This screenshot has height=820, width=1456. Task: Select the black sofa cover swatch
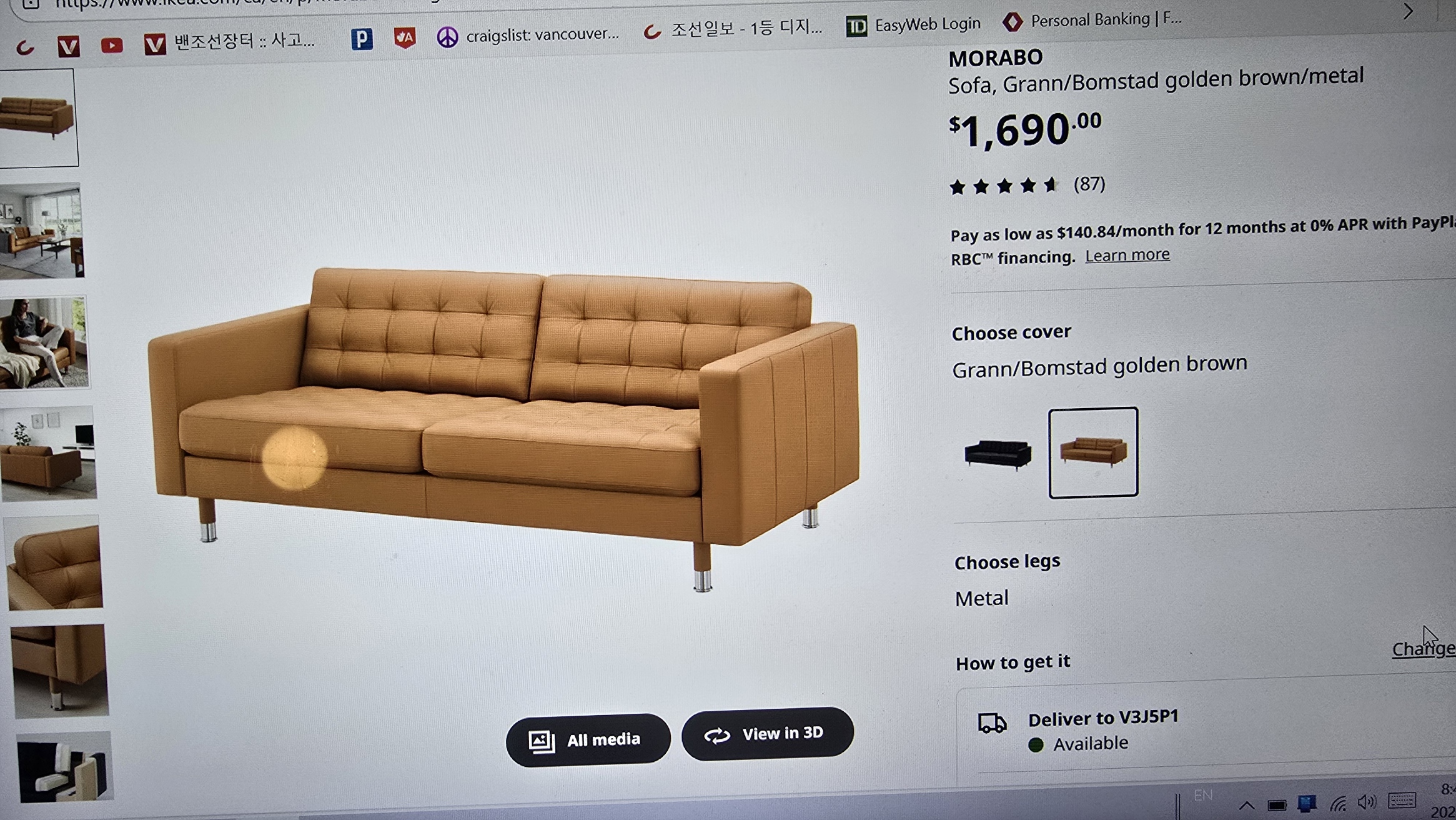tap(998, 454)
